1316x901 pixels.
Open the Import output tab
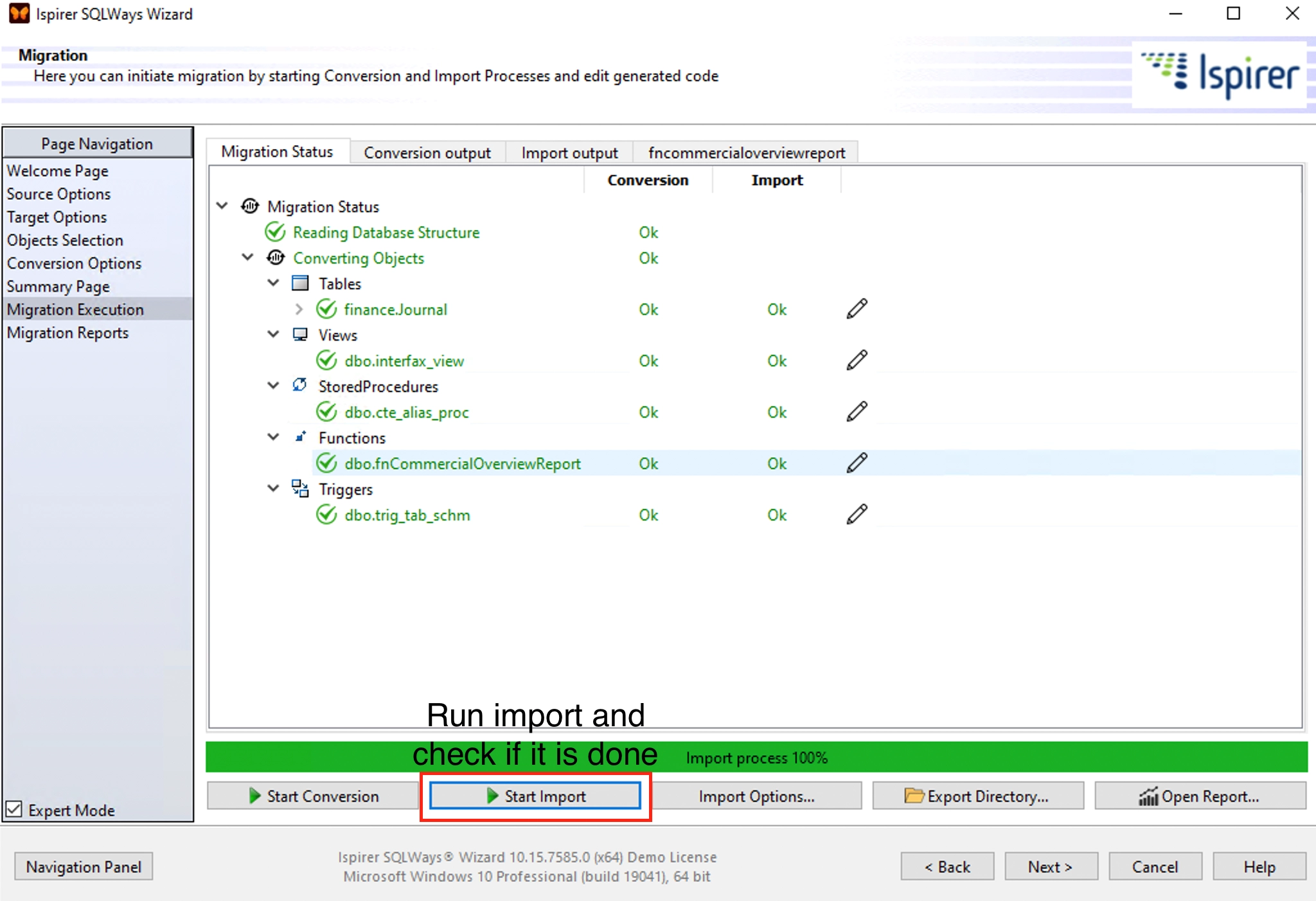coord(569,153)
